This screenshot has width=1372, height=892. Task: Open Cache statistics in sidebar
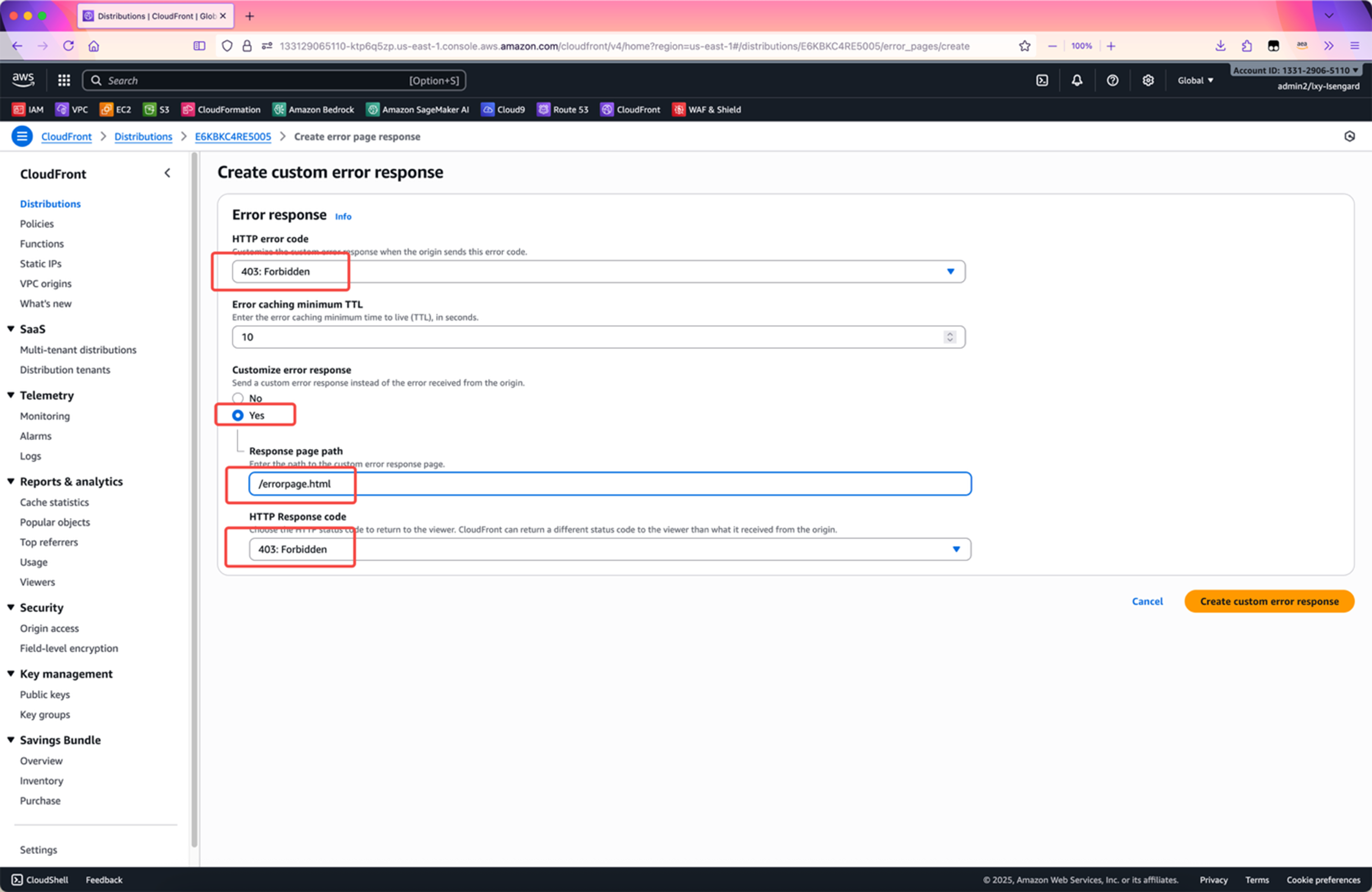pyautogui.click(x=54, y=502)
